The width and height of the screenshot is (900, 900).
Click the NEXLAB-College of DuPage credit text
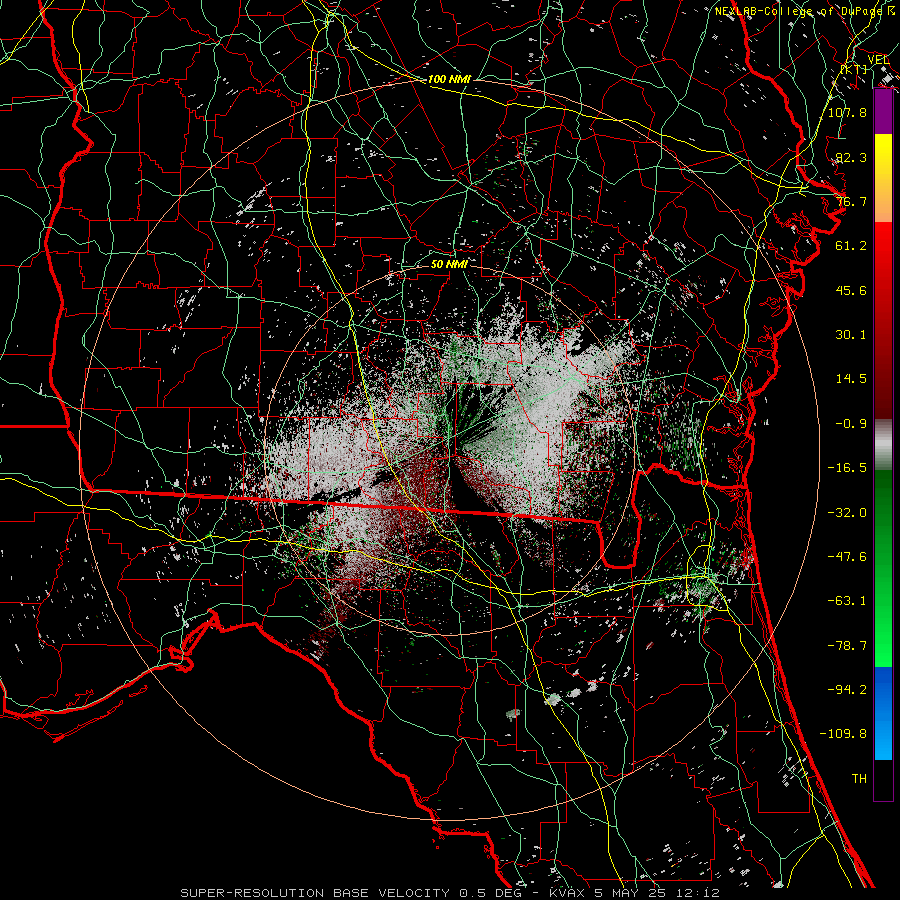pyautogui.click(x=805, y=11)
